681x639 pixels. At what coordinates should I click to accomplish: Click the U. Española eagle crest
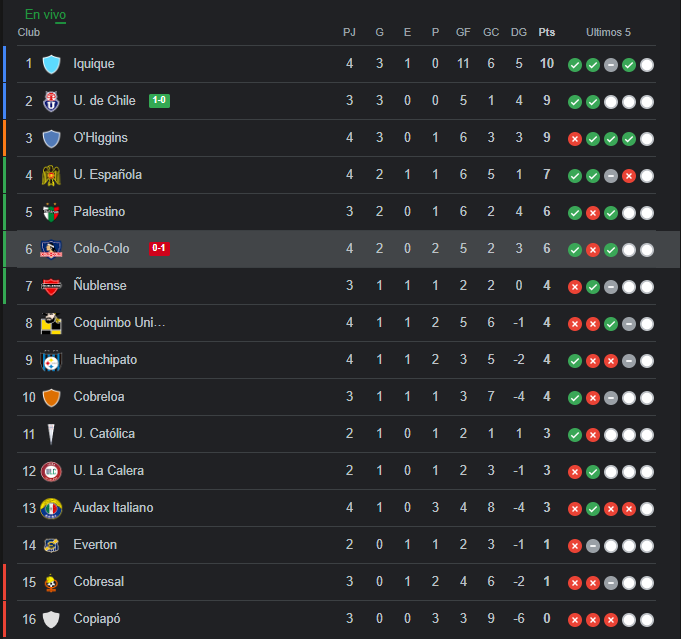pyautogui.click(x=51, y=175)
